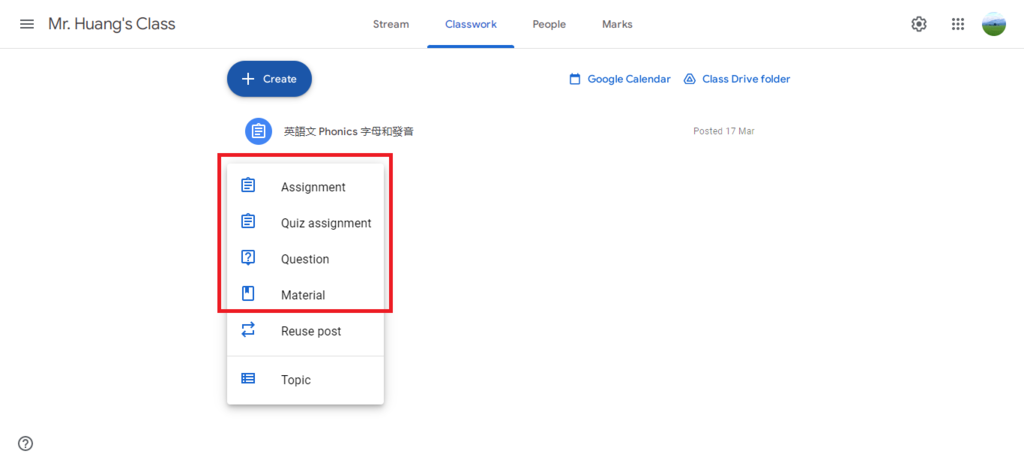Image resolution: width=1024 pixels, height=469 pixels.
Task: Select Question in the Create menu
Action: (305, 259)
